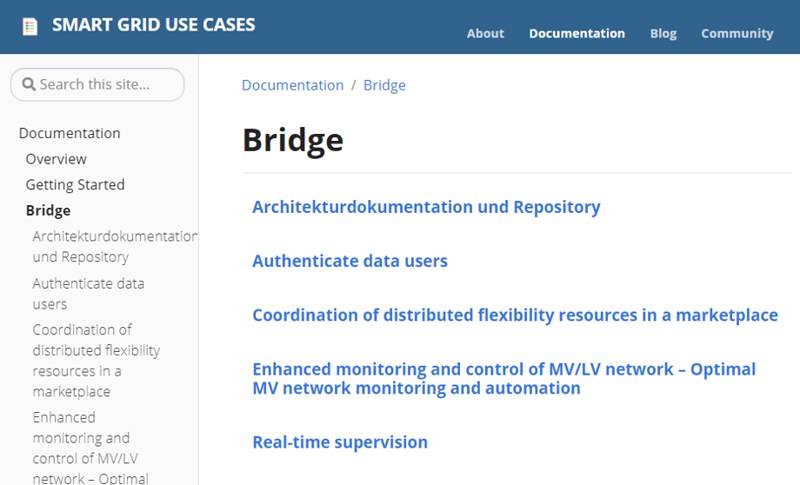Open the Documentation navigation tab

point(577,34)
